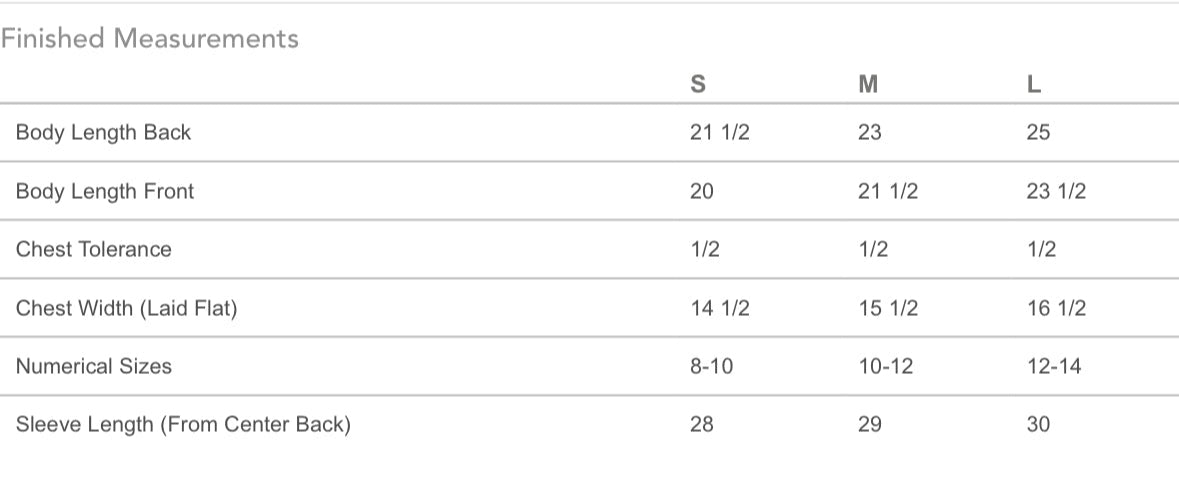Click the Body Length Back value 25
Screen dimensions: 1179x494
click(x=1038, y=132)
